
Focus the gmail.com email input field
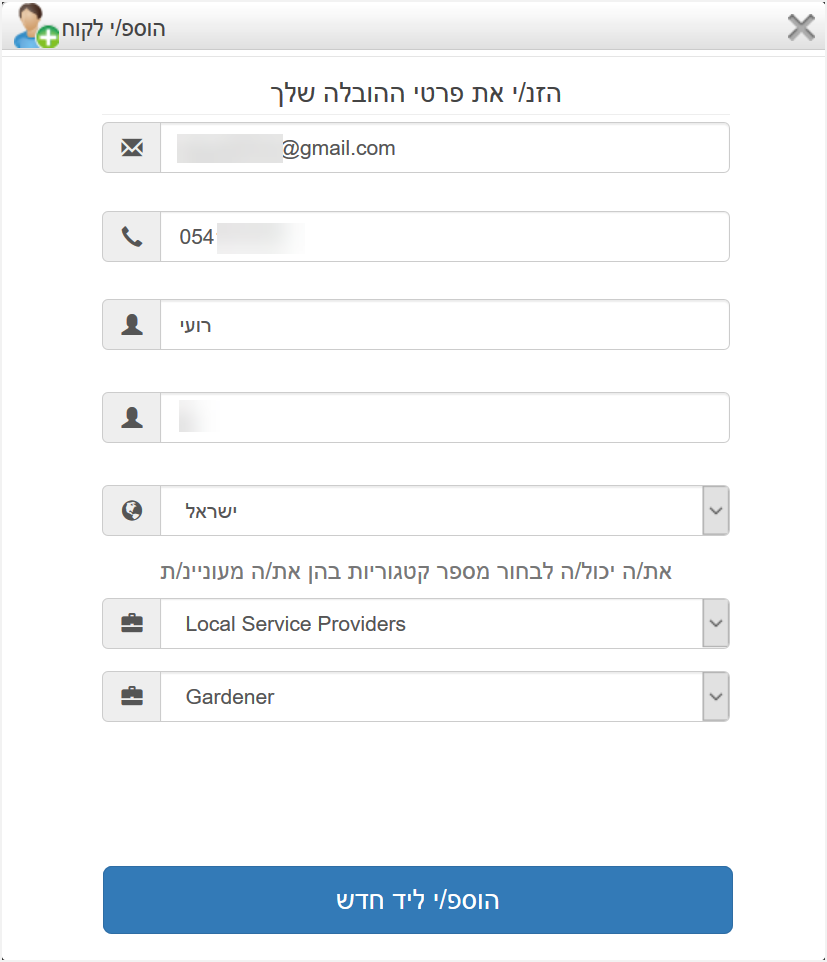(445, 148)
